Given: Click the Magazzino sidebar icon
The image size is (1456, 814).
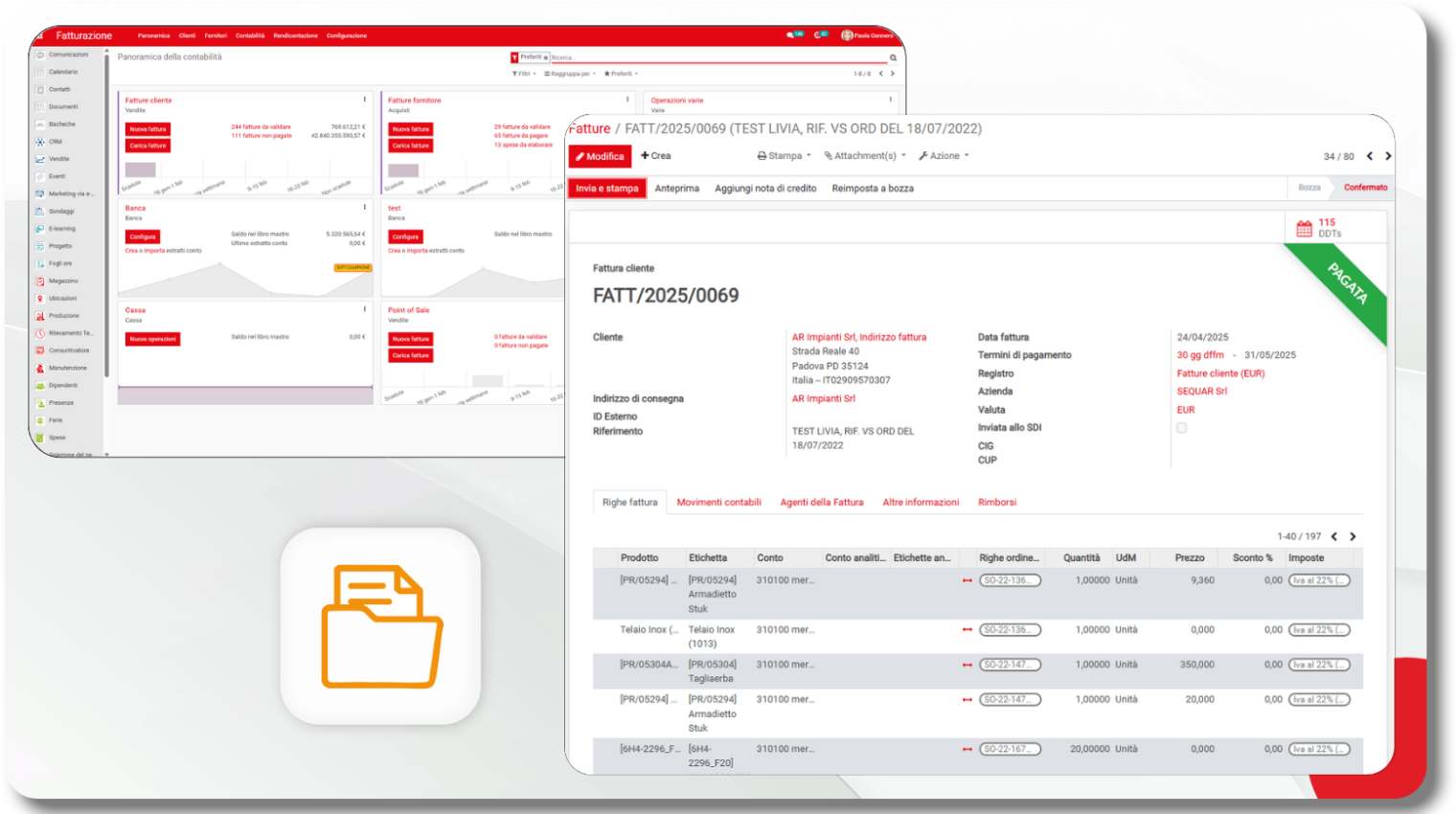Looking at the screenshot, I should tap(40, 281).
